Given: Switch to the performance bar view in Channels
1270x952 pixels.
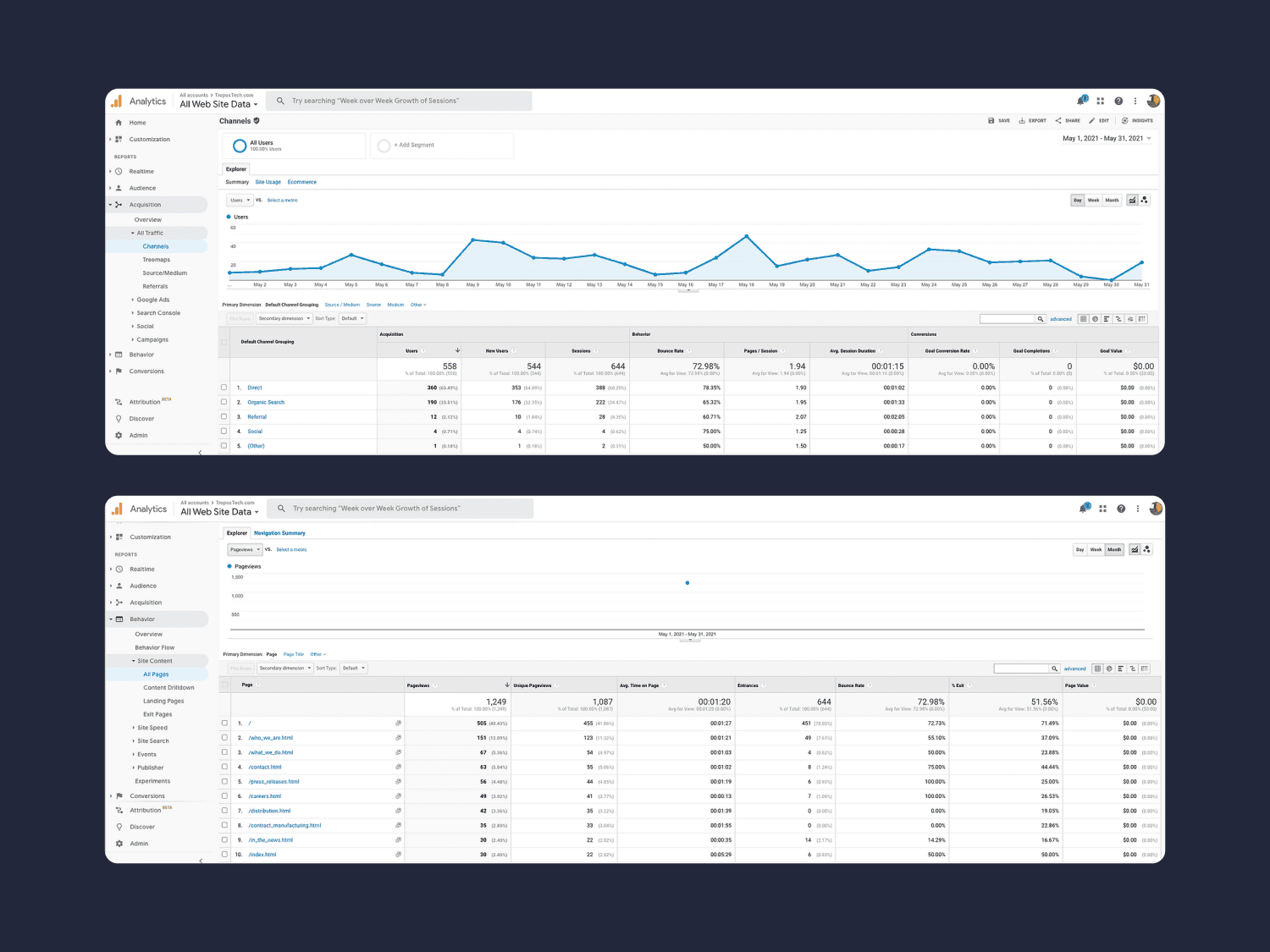Looking at the screenshot, I should point(1107,319).
